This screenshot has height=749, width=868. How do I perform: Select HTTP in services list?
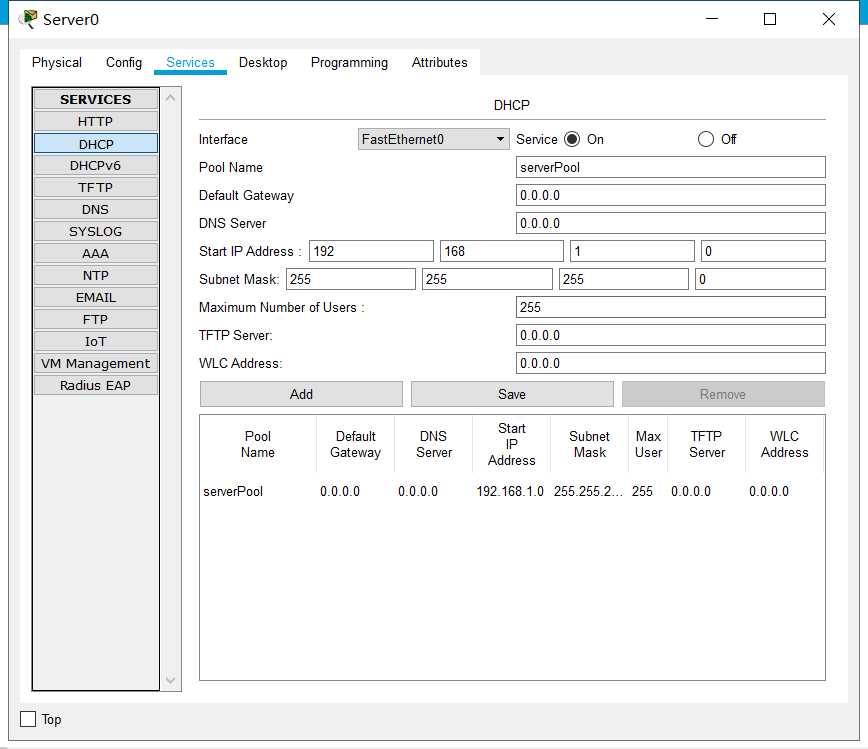(x=96, y=121)
